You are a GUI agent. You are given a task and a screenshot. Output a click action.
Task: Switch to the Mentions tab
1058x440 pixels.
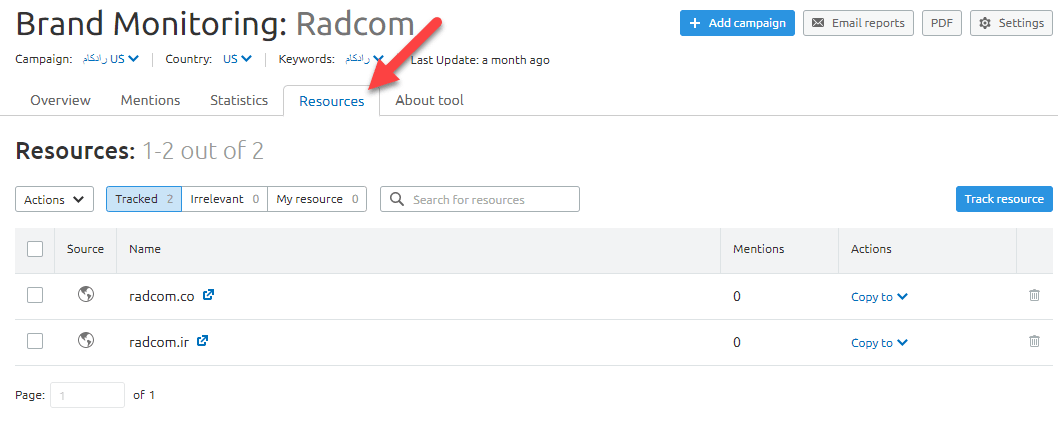pyautogui.click(x=150, y=100)
